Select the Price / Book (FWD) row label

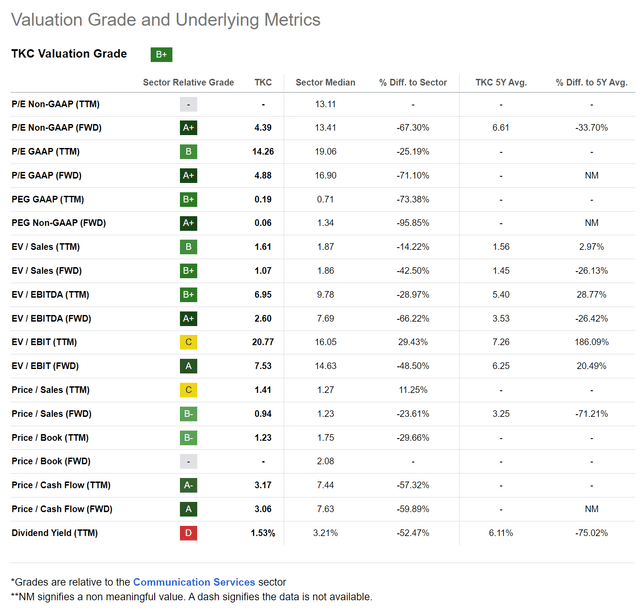coord(51,461)
